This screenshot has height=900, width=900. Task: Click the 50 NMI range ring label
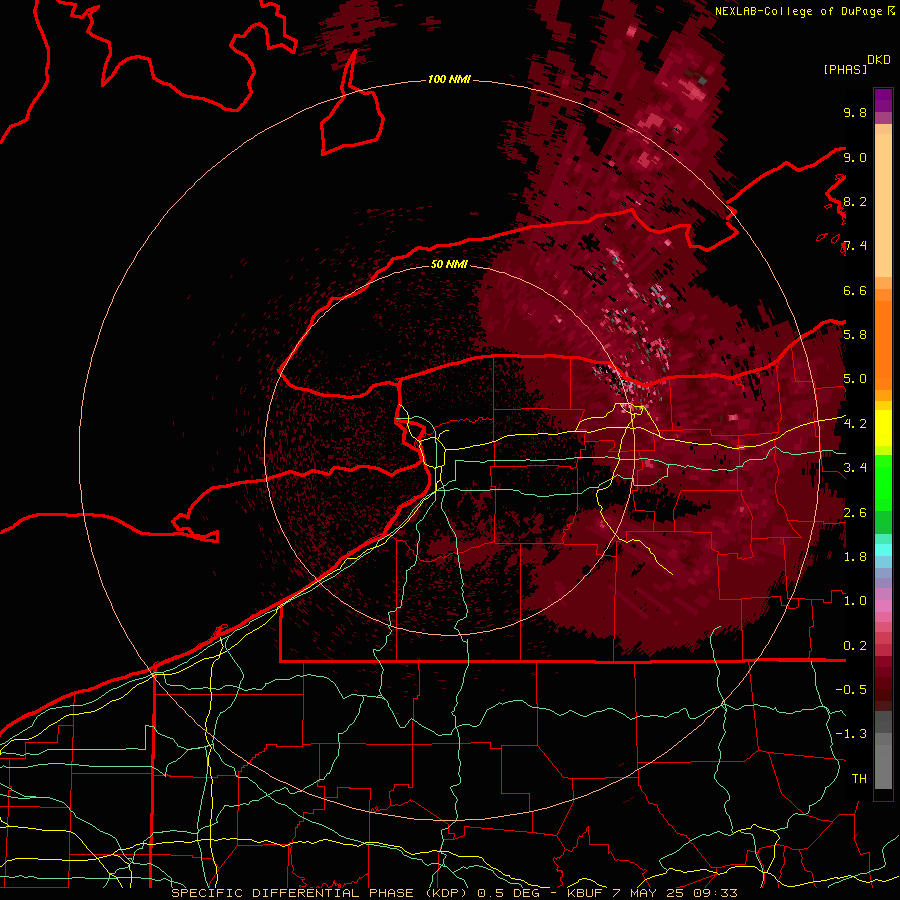click(449, 264)
